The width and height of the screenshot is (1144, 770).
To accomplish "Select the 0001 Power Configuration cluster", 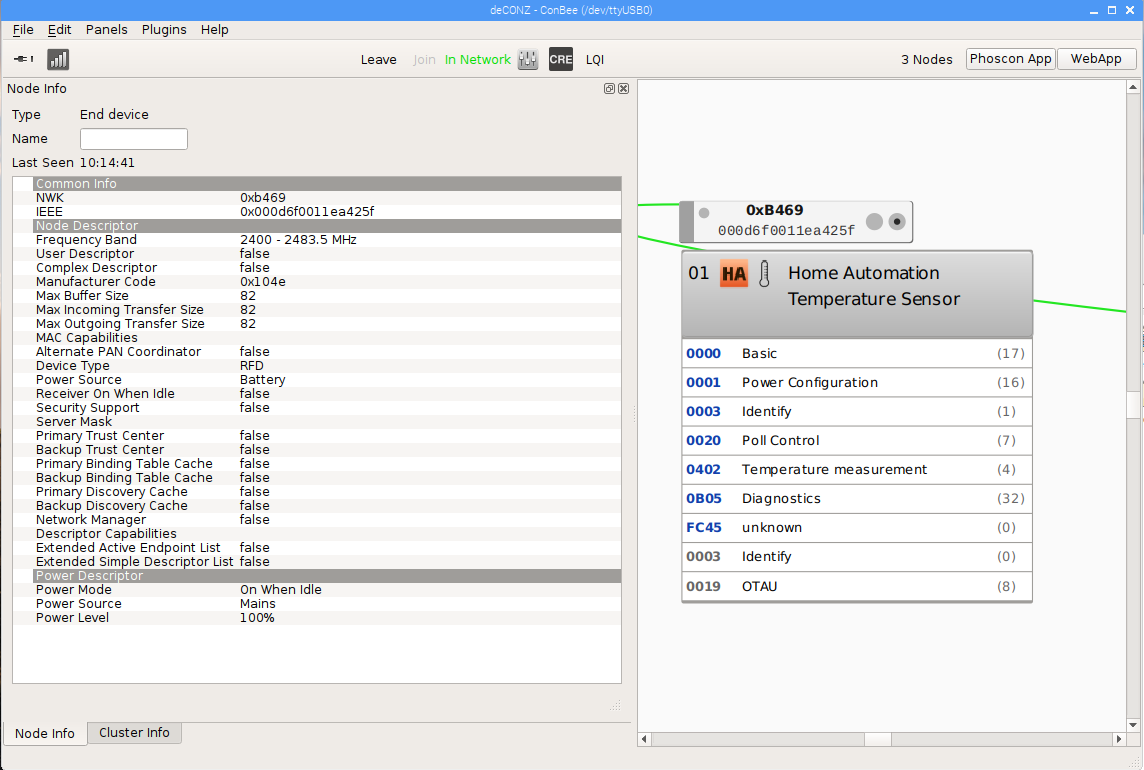I will (857, 382).
